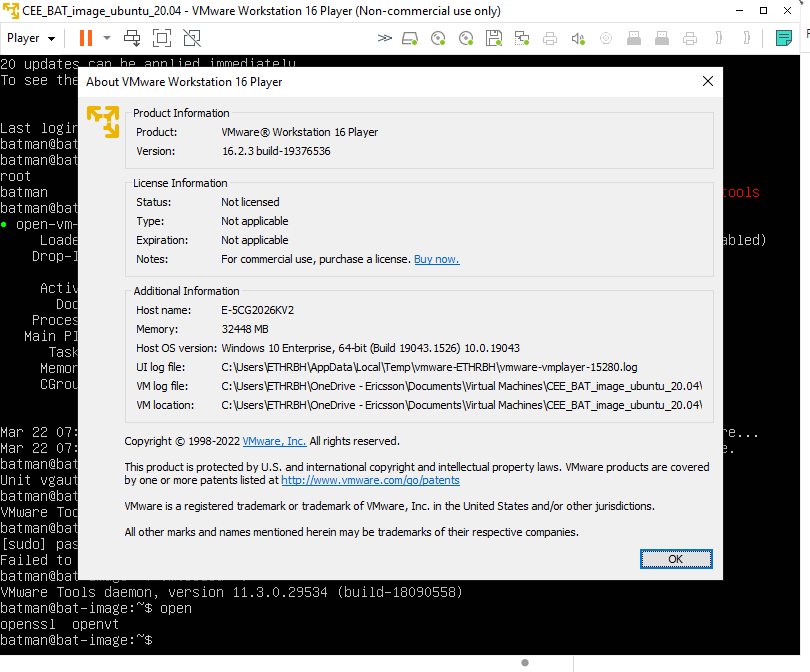This screenshot has height=672, width=810.
Task: Toggle the pause state of the VM
Action: (x=85, y=37)
